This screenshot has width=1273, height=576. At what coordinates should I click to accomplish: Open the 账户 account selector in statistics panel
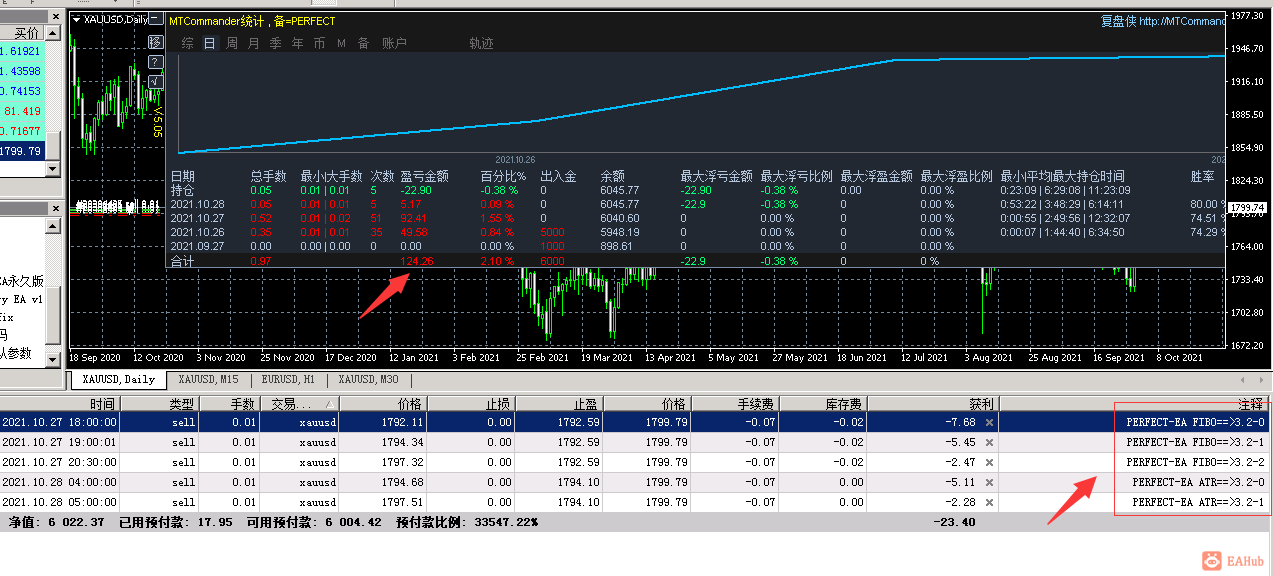click(x=394, y=43)
